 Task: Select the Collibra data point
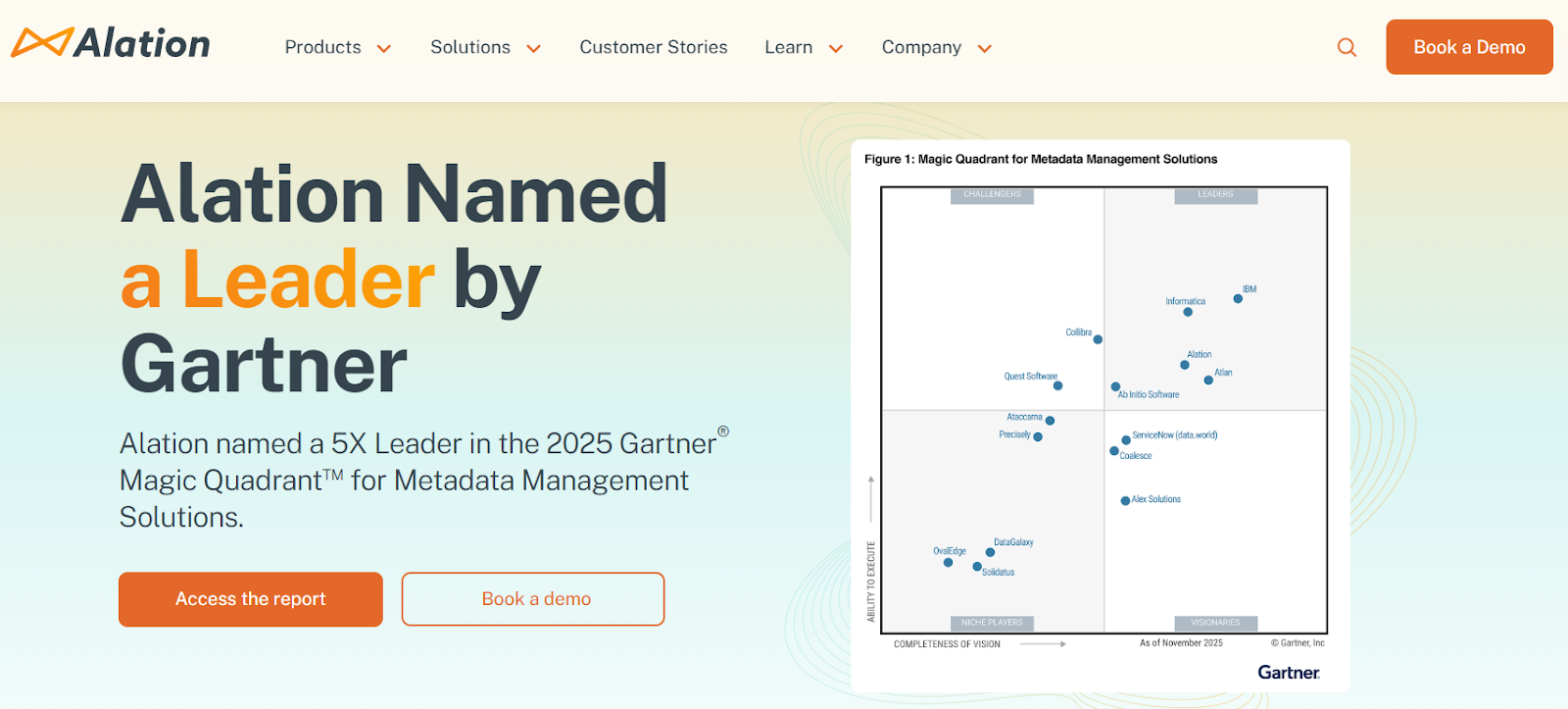point(1098,339)
